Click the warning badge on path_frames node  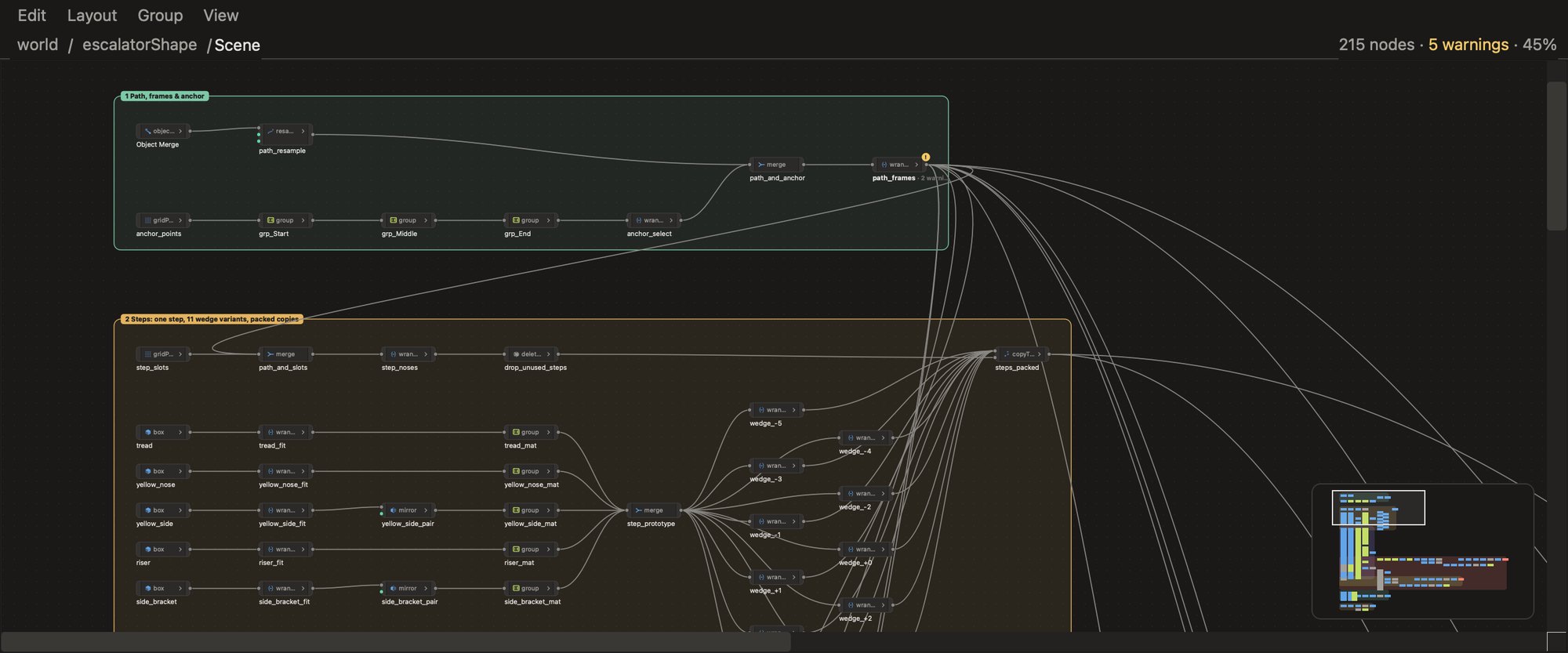click(926, 157)
